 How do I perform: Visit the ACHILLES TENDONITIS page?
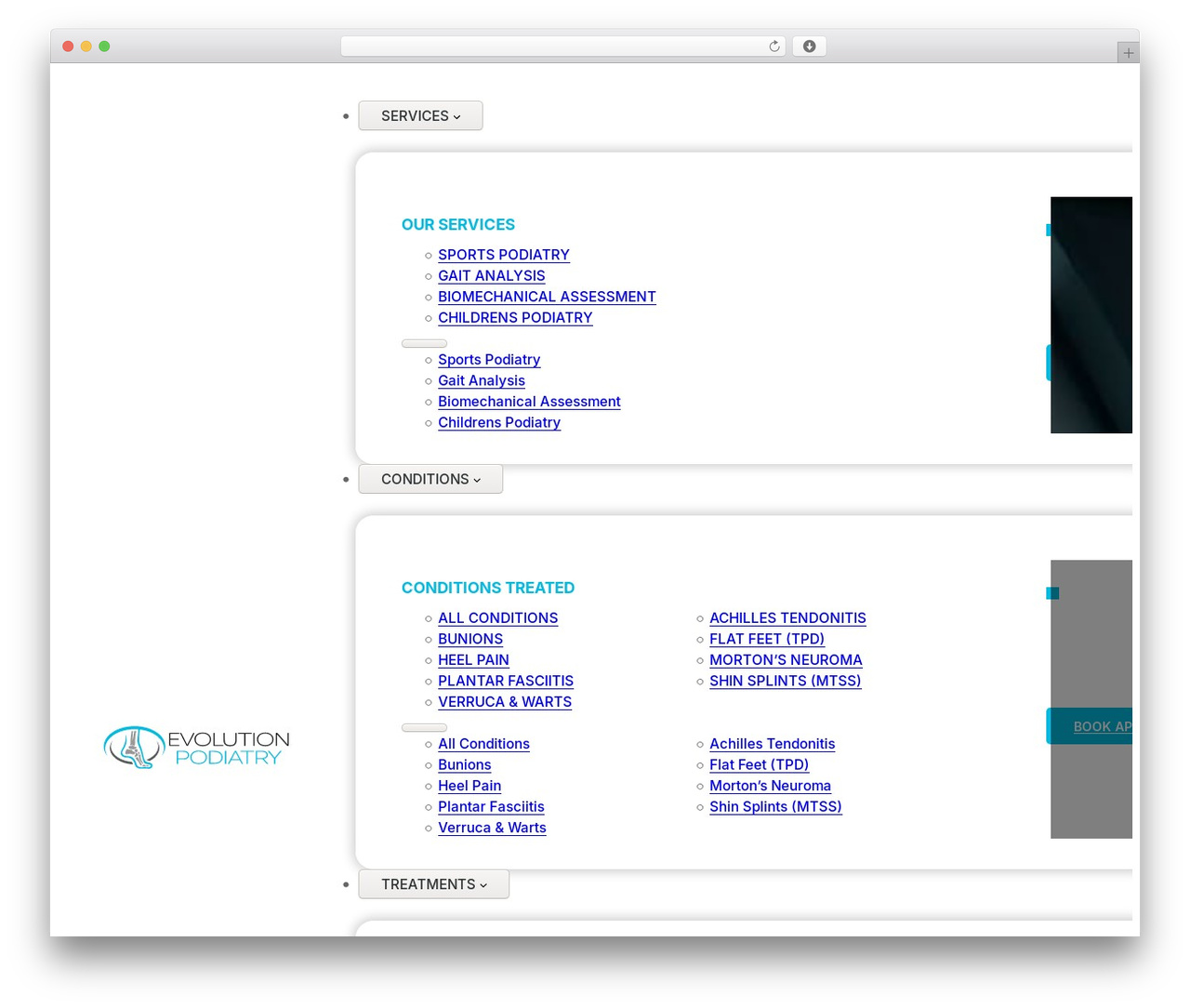click(x=787, y=618)
